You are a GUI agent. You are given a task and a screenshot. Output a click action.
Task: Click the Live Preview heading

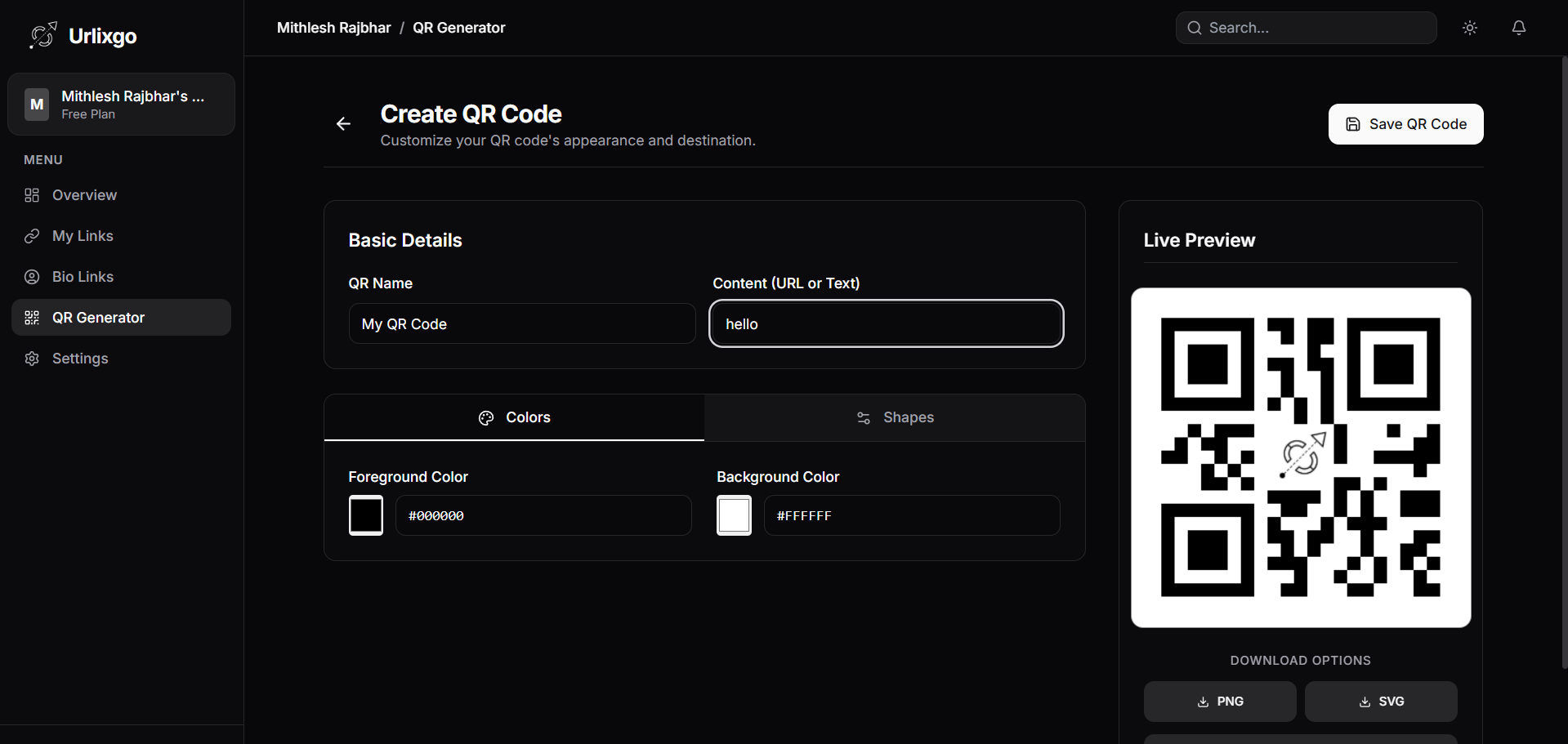click(x=1199, y=240)
